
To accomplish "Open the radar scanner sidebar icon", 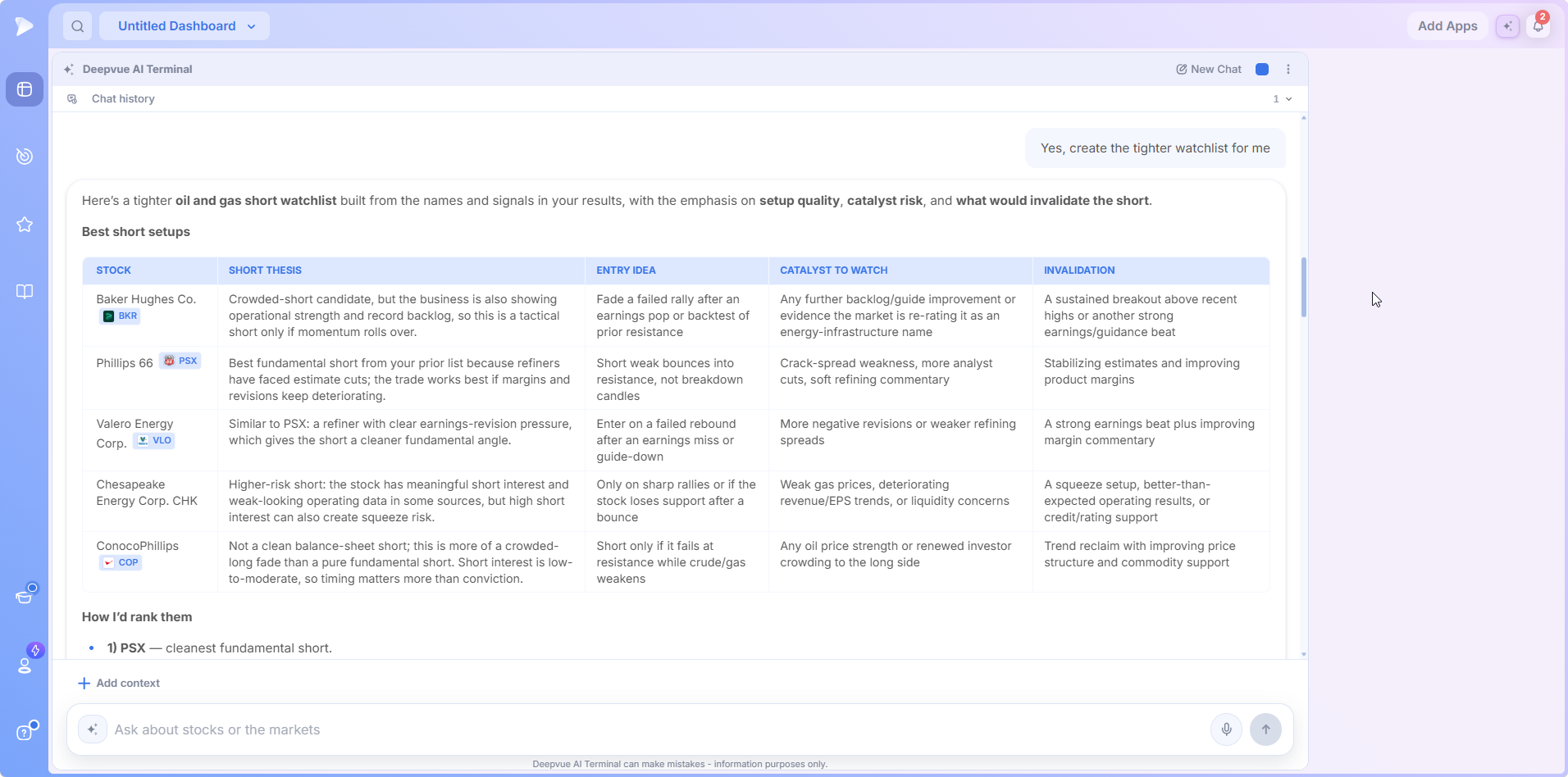I will tap(25, 156).
